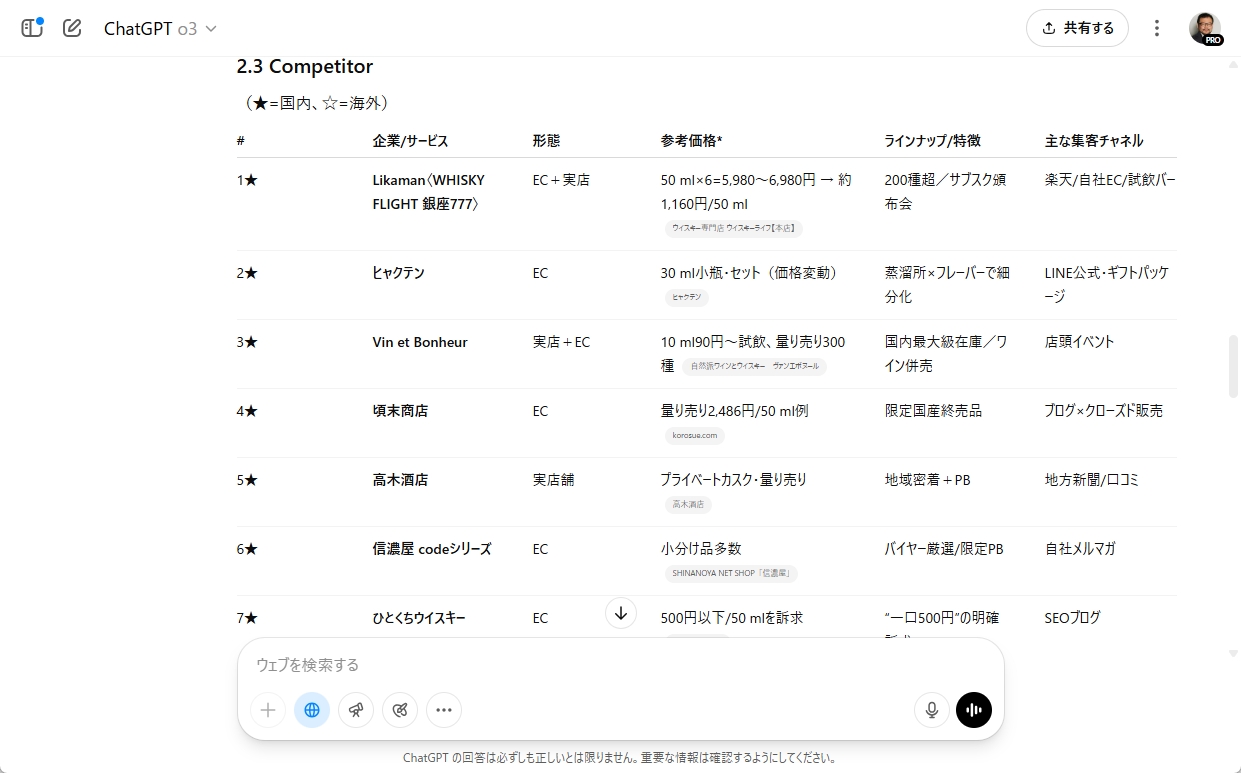Click the 共有する share button

click(x=1077, y=28)
